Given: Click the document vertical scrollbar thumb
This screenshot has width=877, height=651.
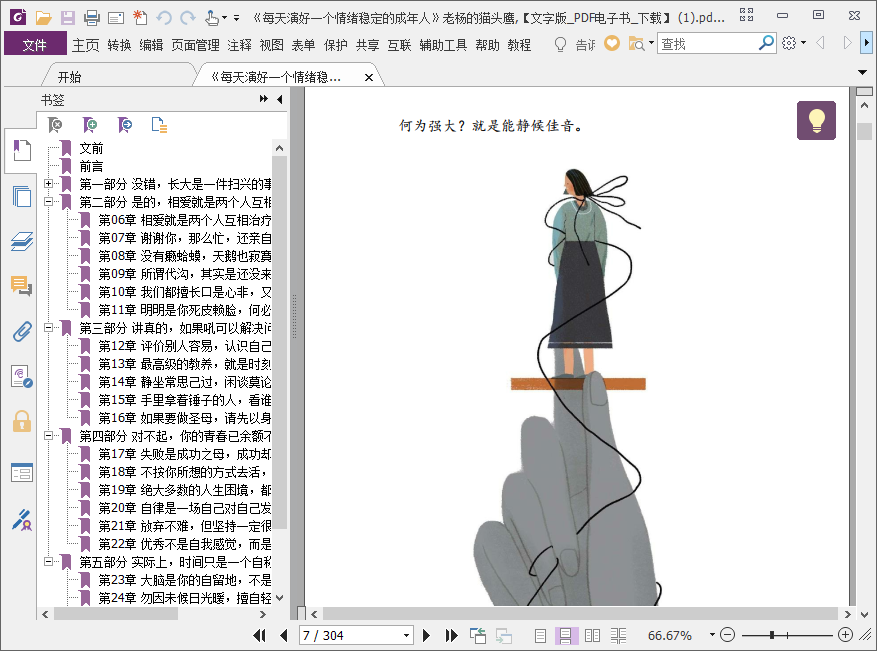Looking at the screenshot, I should (x=865, y=131).
